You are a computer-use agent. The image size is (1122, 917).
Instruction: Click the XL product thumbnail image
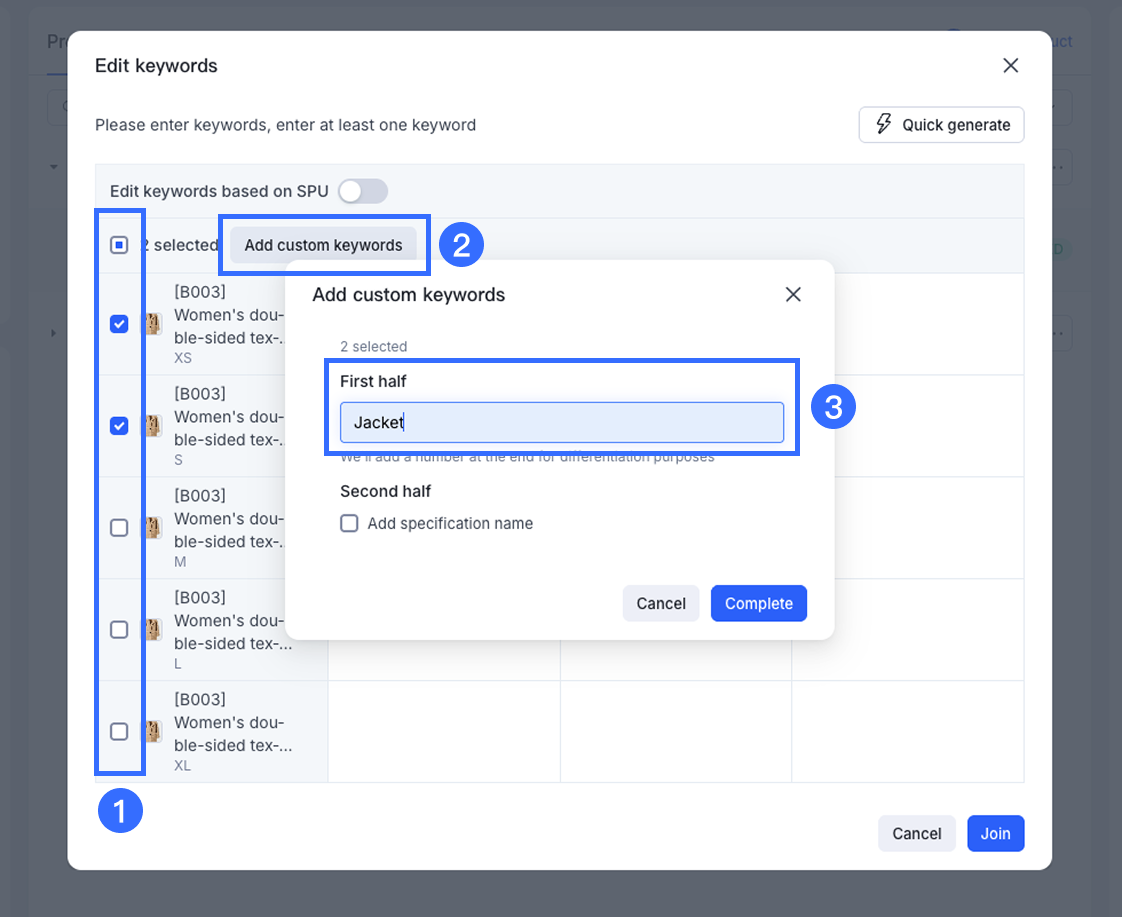153,732
